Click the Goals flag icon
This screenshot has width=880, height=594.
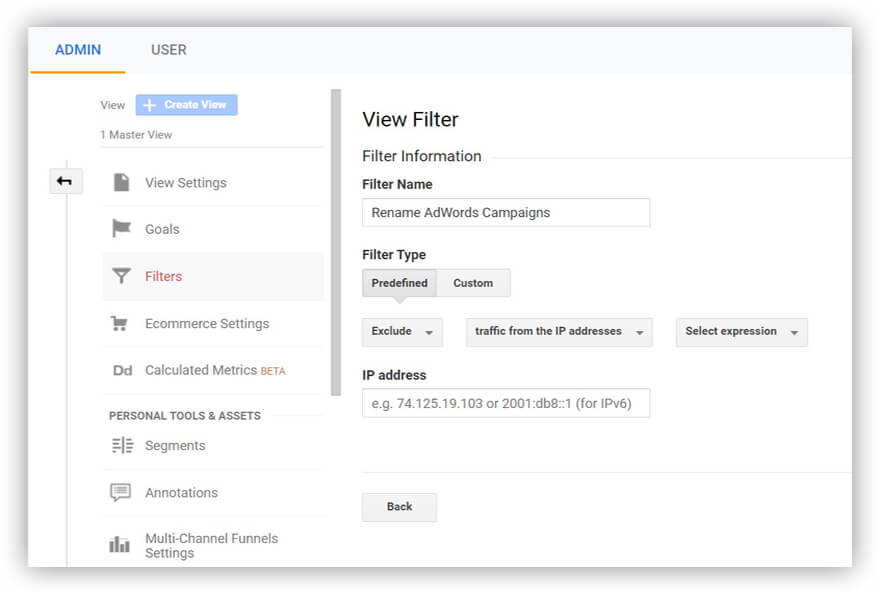click(x=121, y=229)
